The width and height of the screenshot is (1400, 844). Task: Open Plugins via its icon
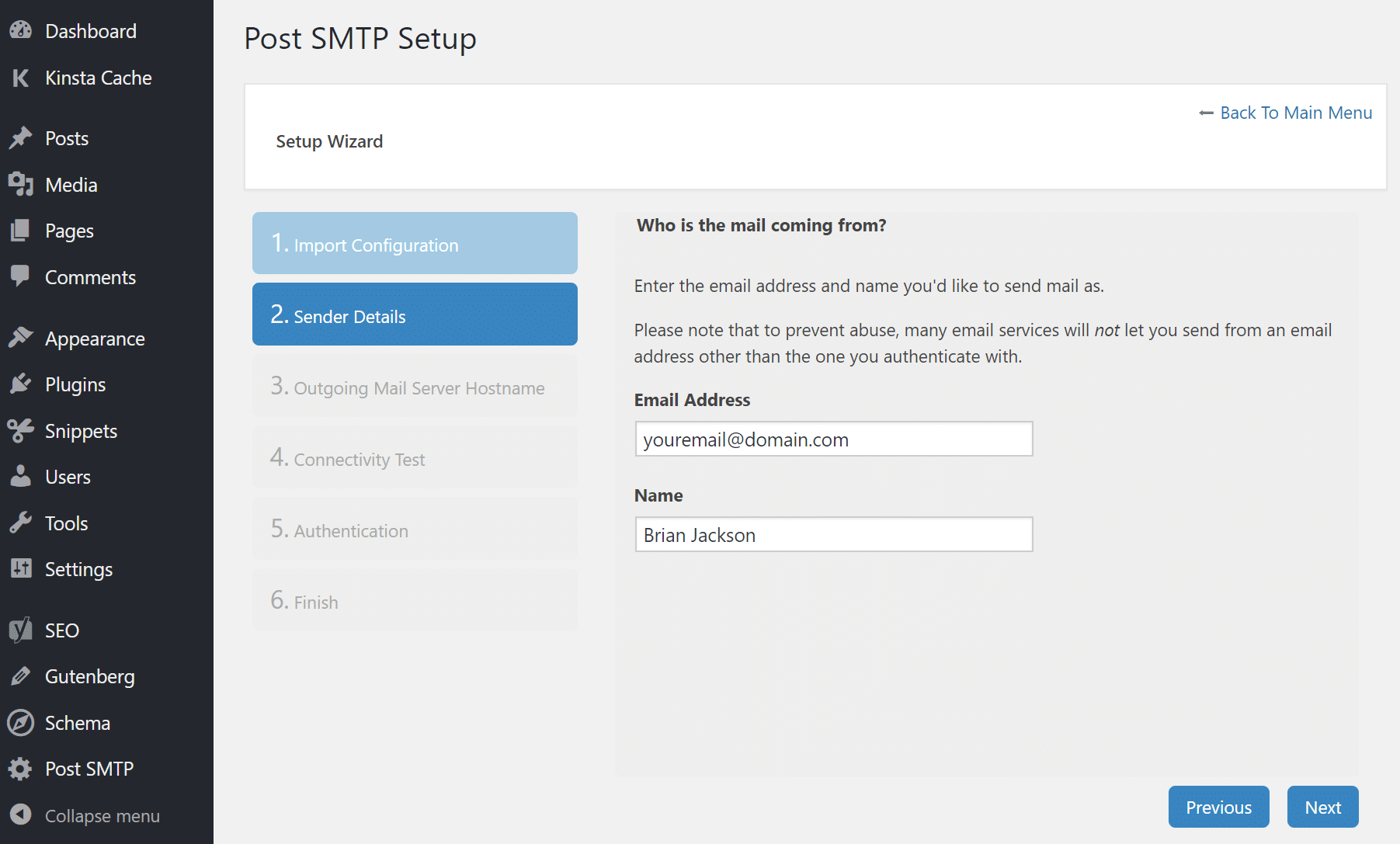click(21, 384)
